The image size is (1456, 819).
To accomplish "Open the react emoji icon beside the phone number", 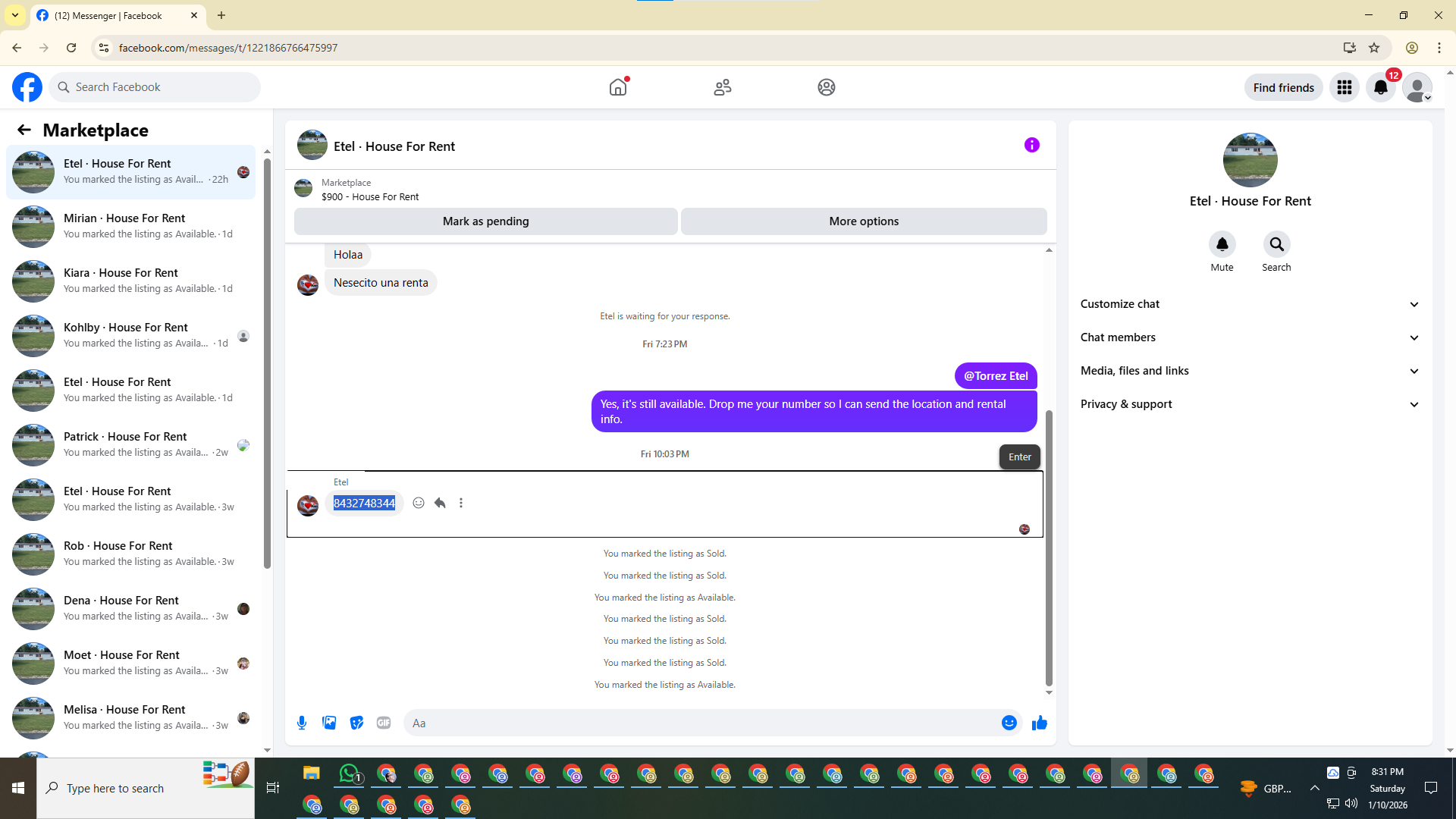I will pyautogui.click(x=419, y=503).
